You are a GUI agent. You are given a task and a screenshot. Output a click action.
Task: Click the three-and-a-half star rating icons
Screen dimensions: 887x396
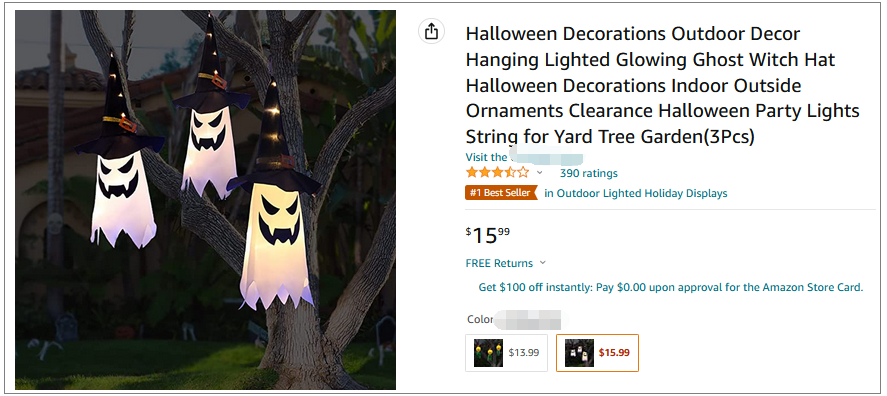tap(497, 173)
